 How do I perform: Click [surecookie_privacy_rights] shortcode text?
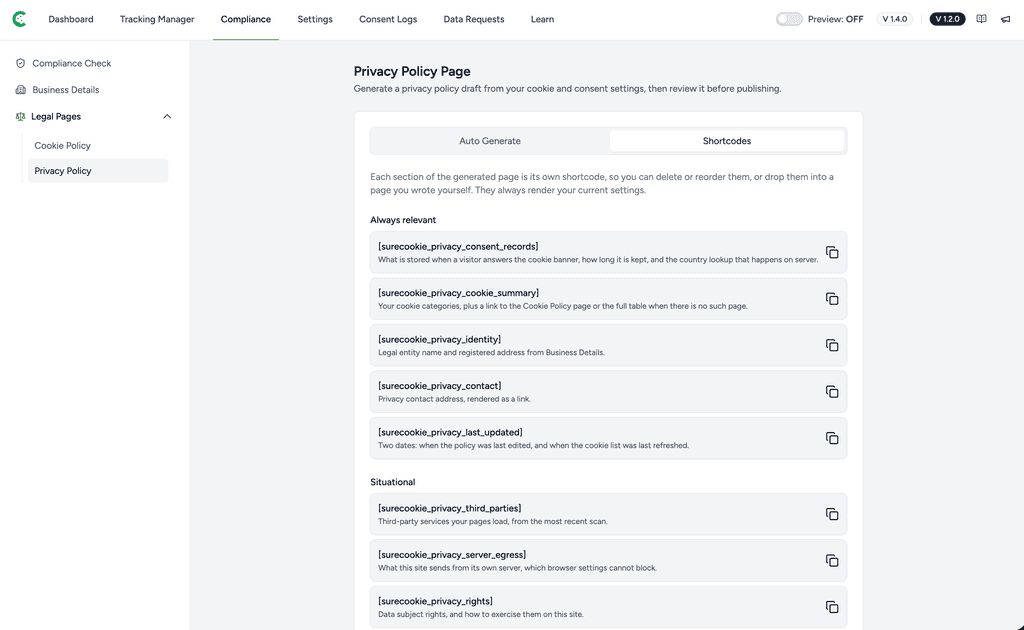(435, 601)
